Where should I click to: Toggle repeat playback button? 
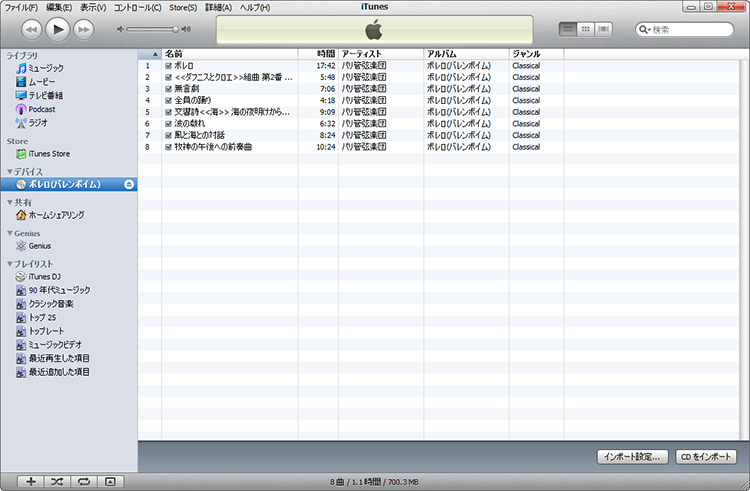click(84, 481)
